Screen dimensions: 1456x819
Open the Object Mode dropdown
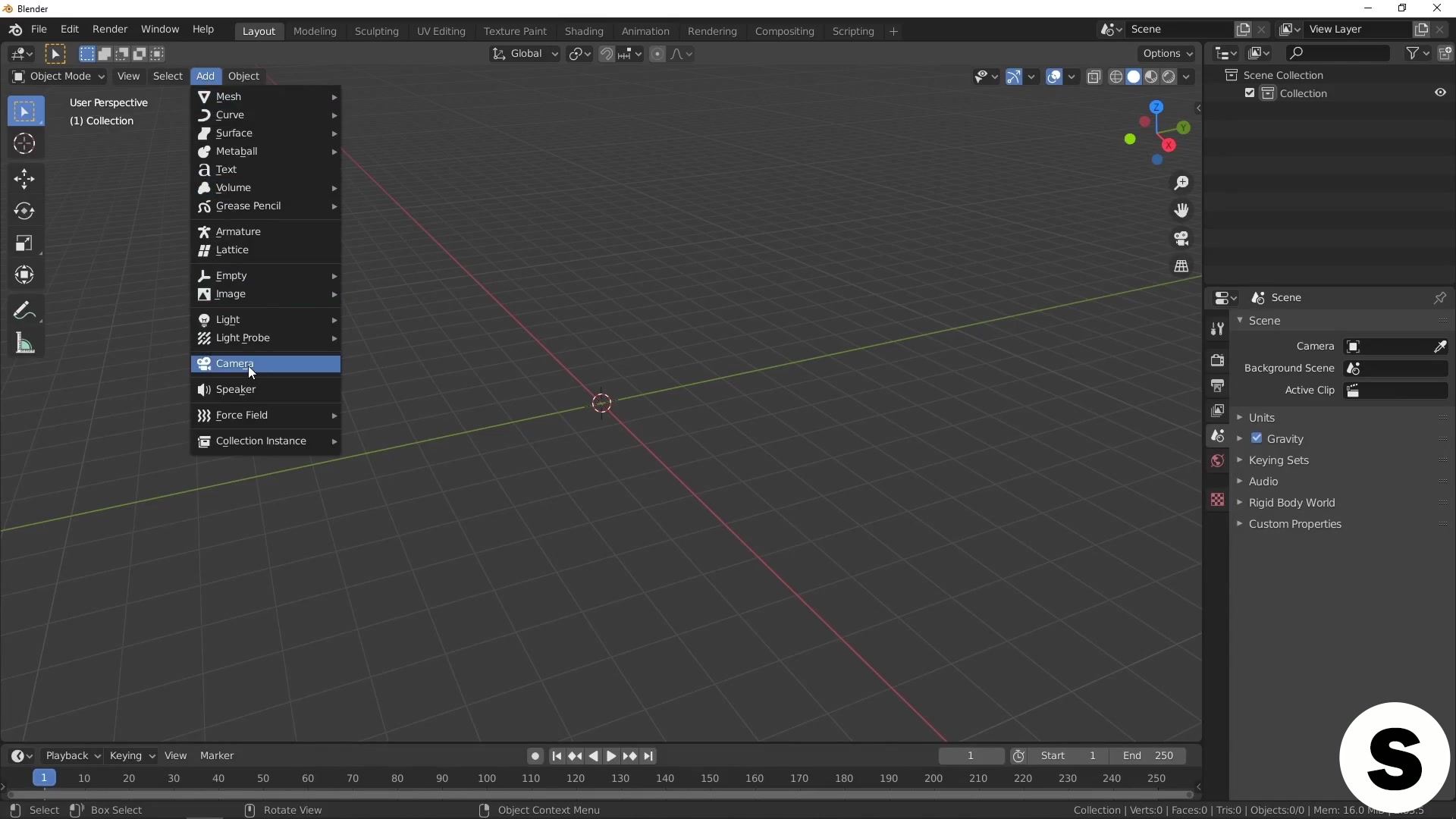[x=58, y=76]
